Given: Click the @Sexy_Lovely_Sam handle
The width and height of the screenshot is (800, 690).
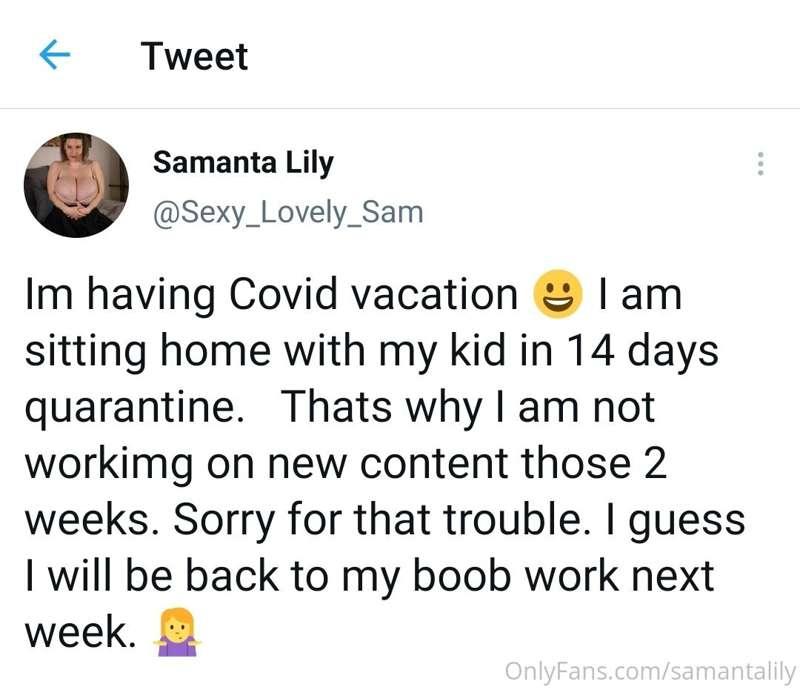Looking at the screenshot, I should (x=288, y=212).
